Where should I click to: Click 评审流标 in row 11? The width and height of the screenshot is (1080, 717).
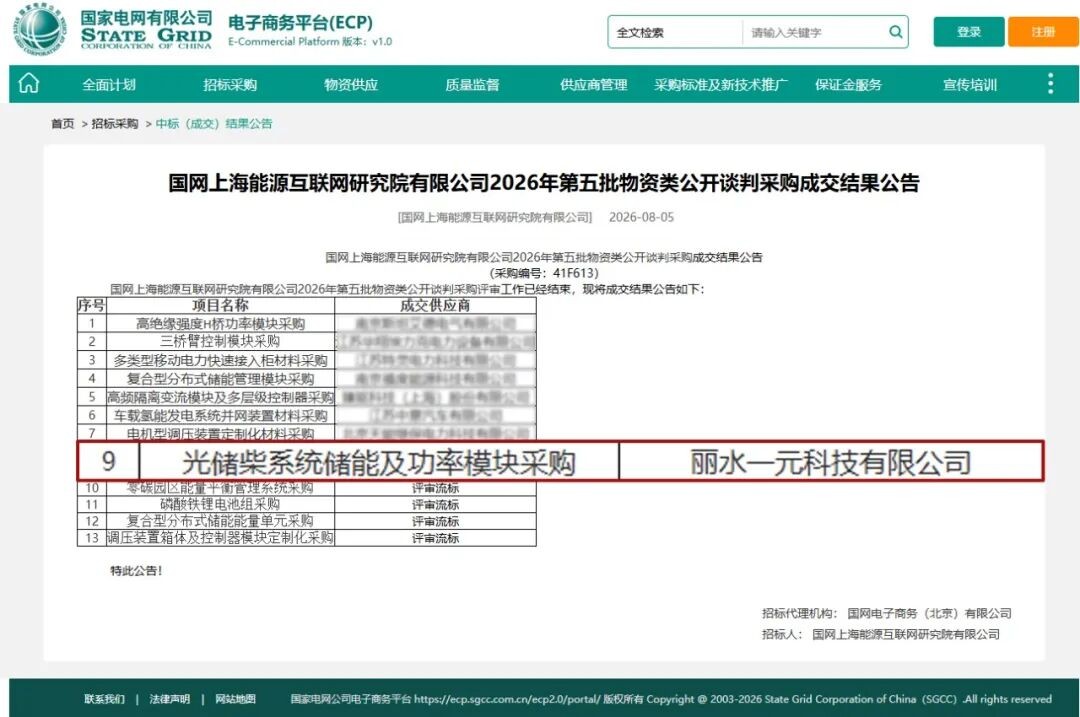click(x=435, y=505)
